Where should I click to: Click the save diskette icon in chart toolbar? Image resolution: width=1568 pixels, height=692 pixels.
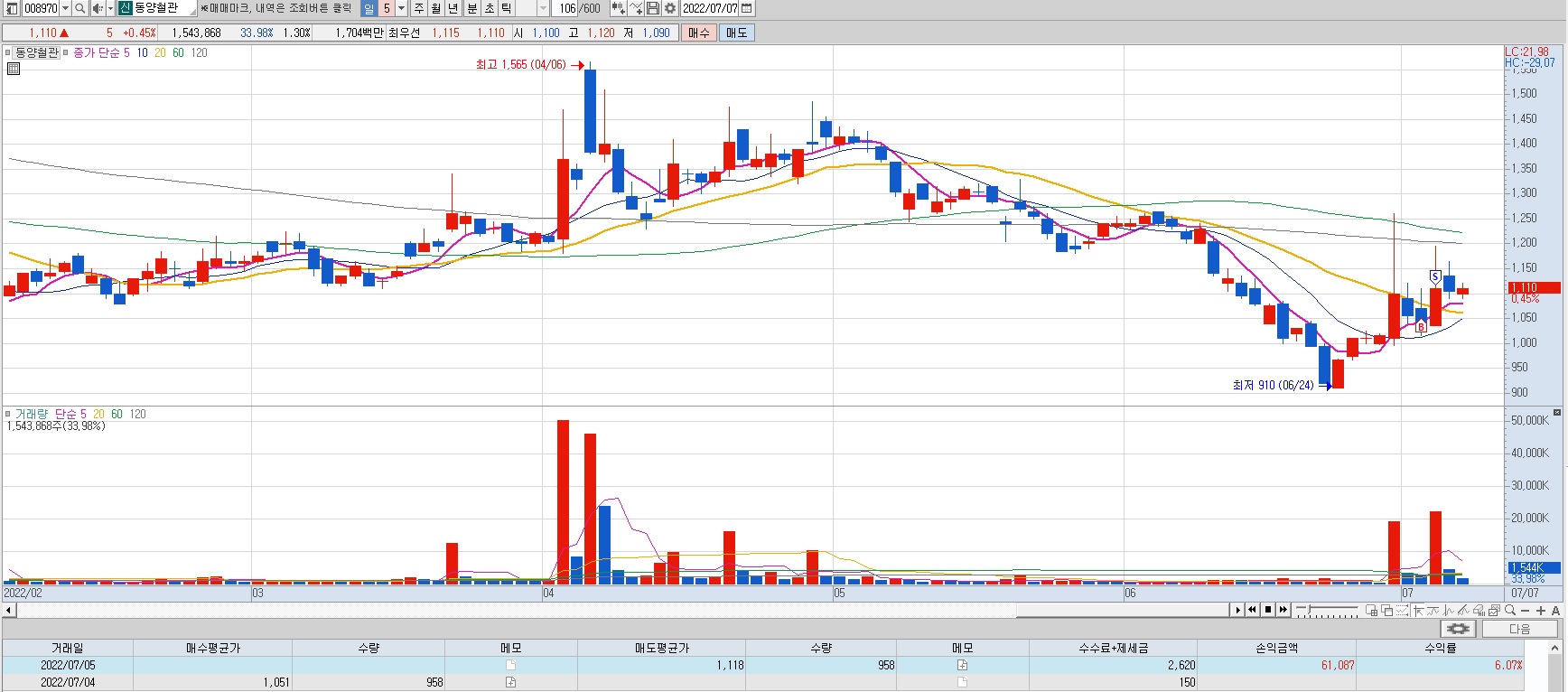pos(653,8)
